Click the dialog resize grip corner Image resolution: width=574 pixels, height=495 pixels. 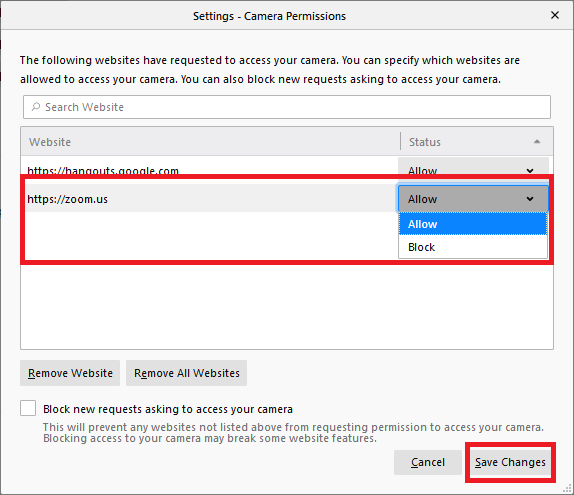pos(567,488)
